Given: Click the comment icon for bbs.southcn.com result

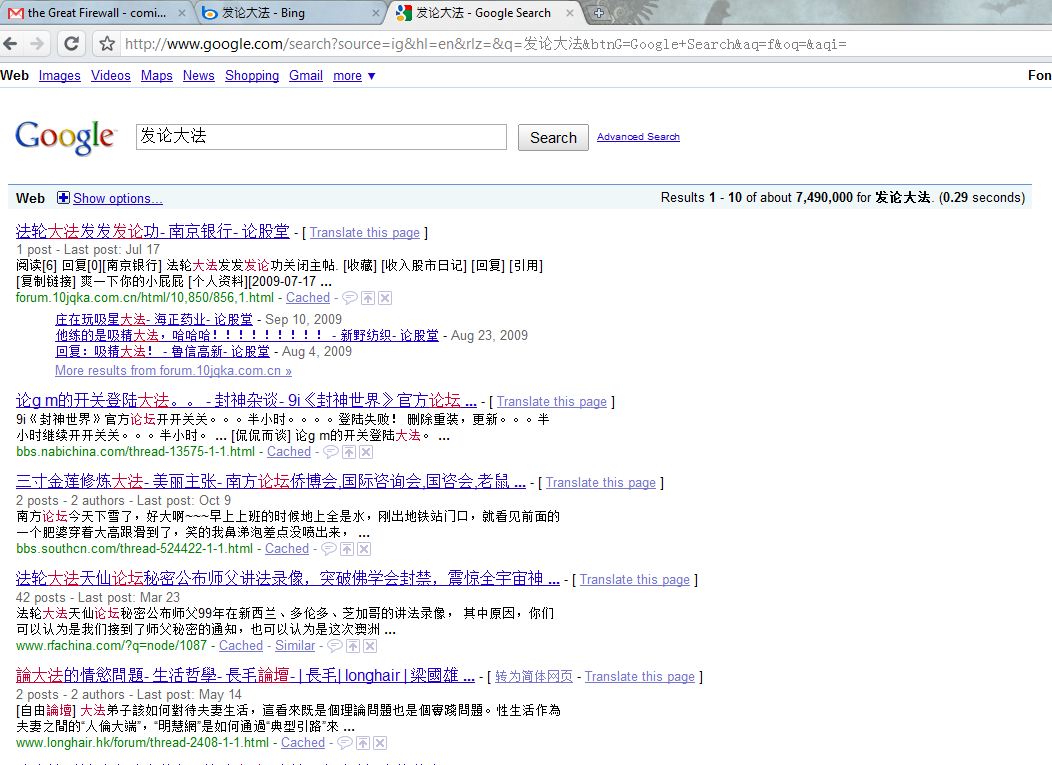Looking at the screenshot, I should pos(329,549).
